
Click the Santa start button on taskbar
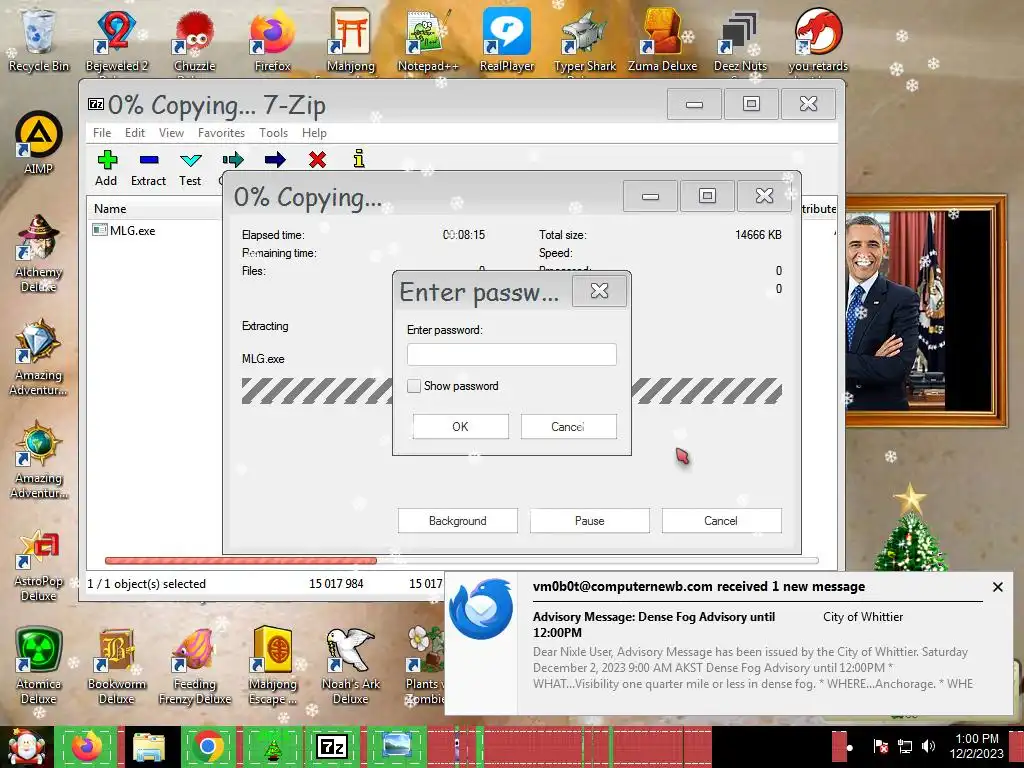[26, 746]
